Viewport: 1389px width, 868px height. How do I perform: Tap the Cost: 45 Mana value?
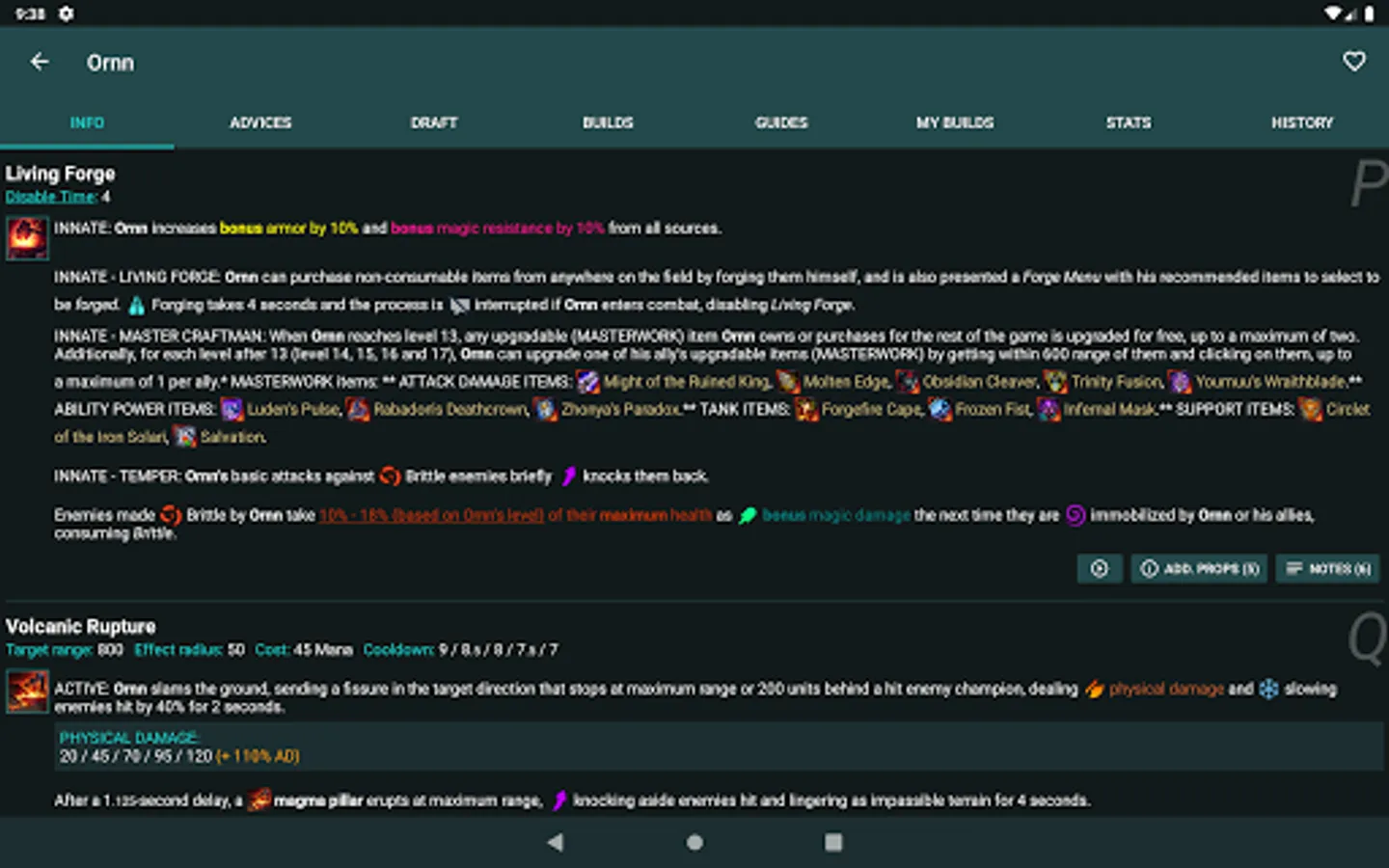click(x=303, y=650)
